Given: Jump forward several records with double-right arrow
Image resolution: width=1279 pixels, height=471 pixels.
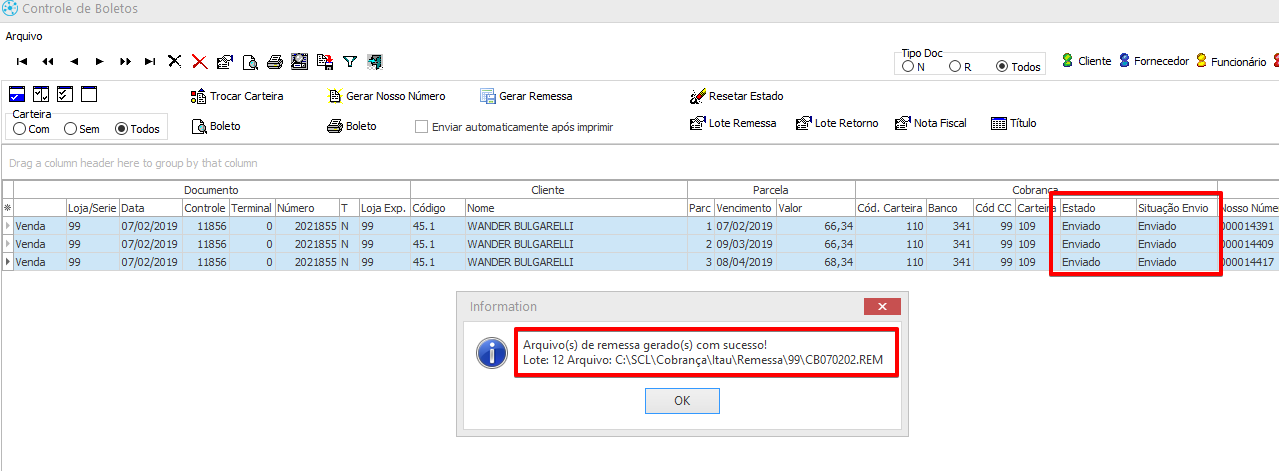Looking at the screenshot, I should [x=125, y=62].
